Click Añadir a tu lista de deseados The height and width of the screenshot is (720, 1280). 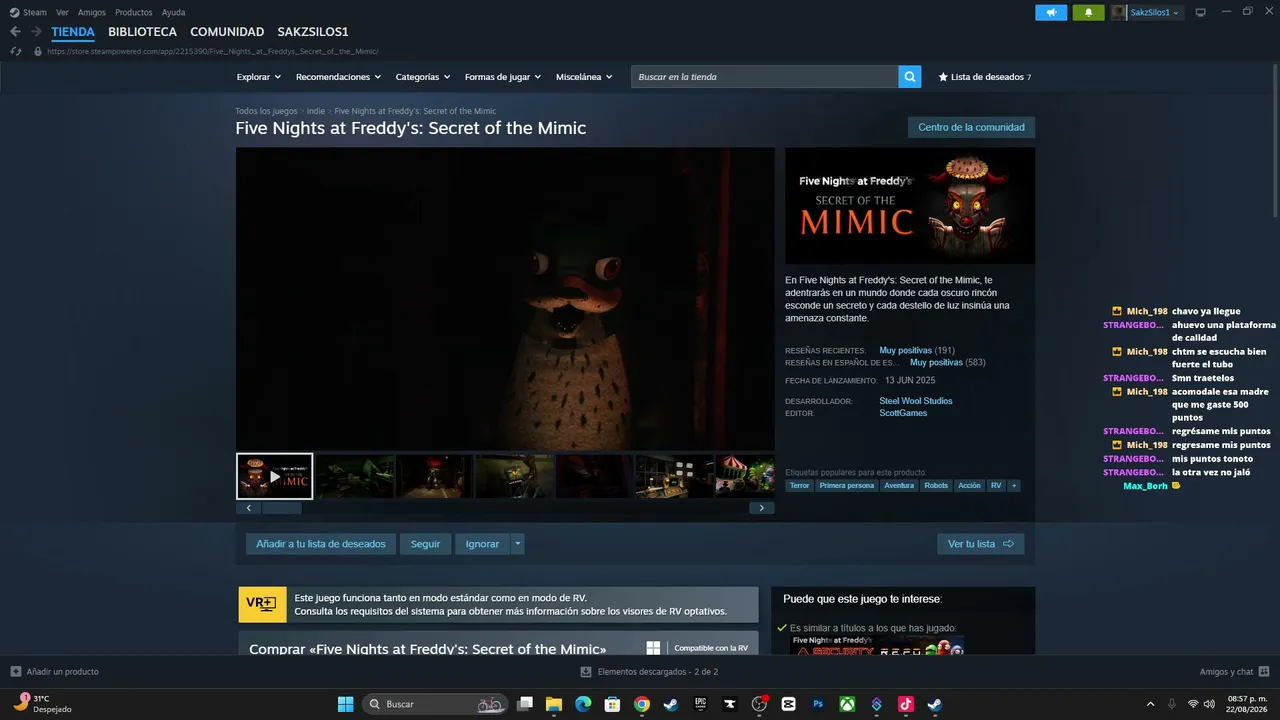tap(321, 544)
